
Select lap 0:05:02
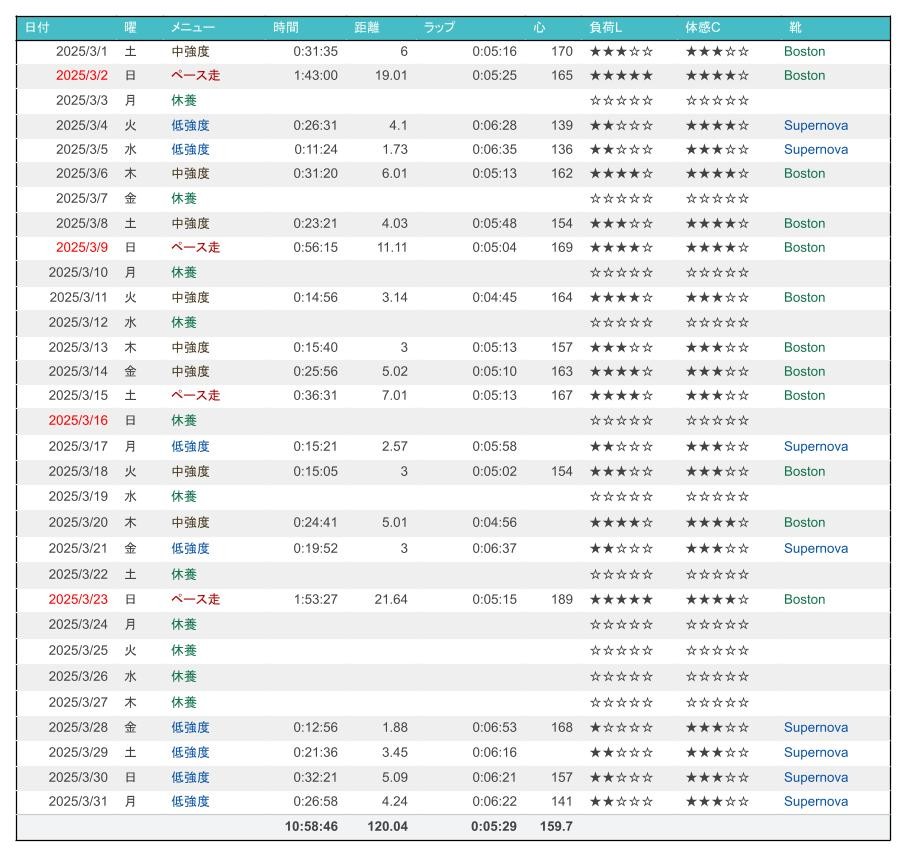click(x=495, y=472)
